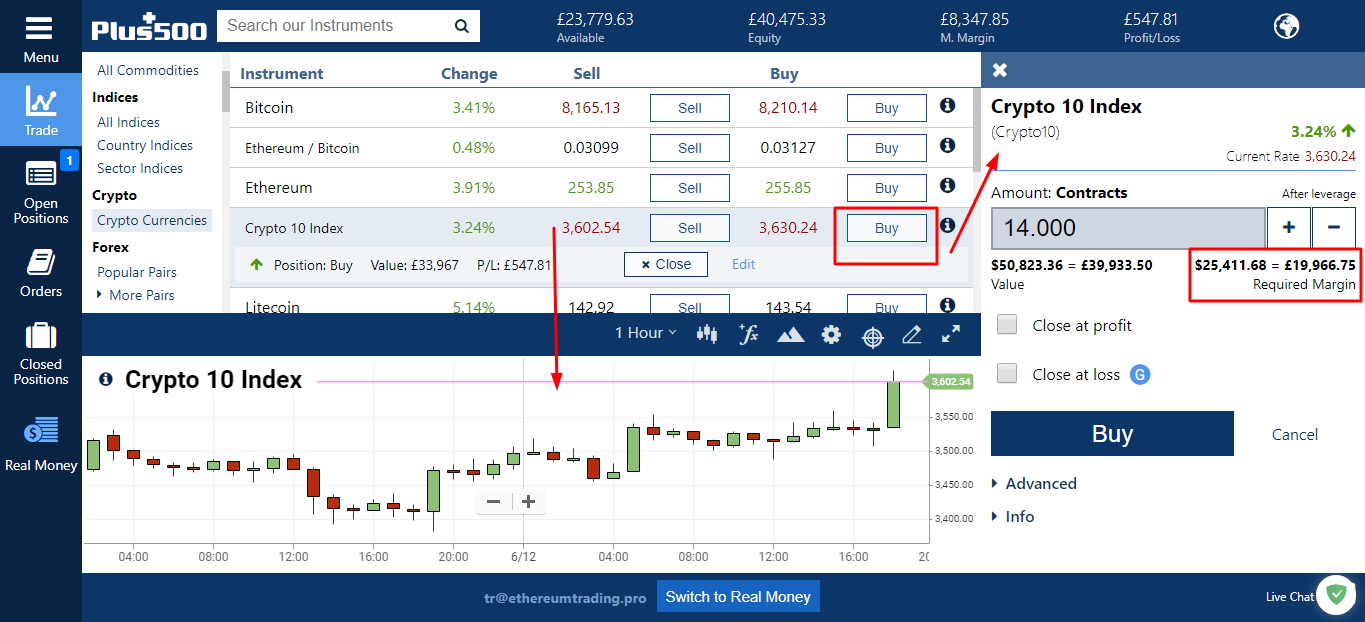Edit the Crypto 10 Index position

pyautogui.click(x=744, y=264)
